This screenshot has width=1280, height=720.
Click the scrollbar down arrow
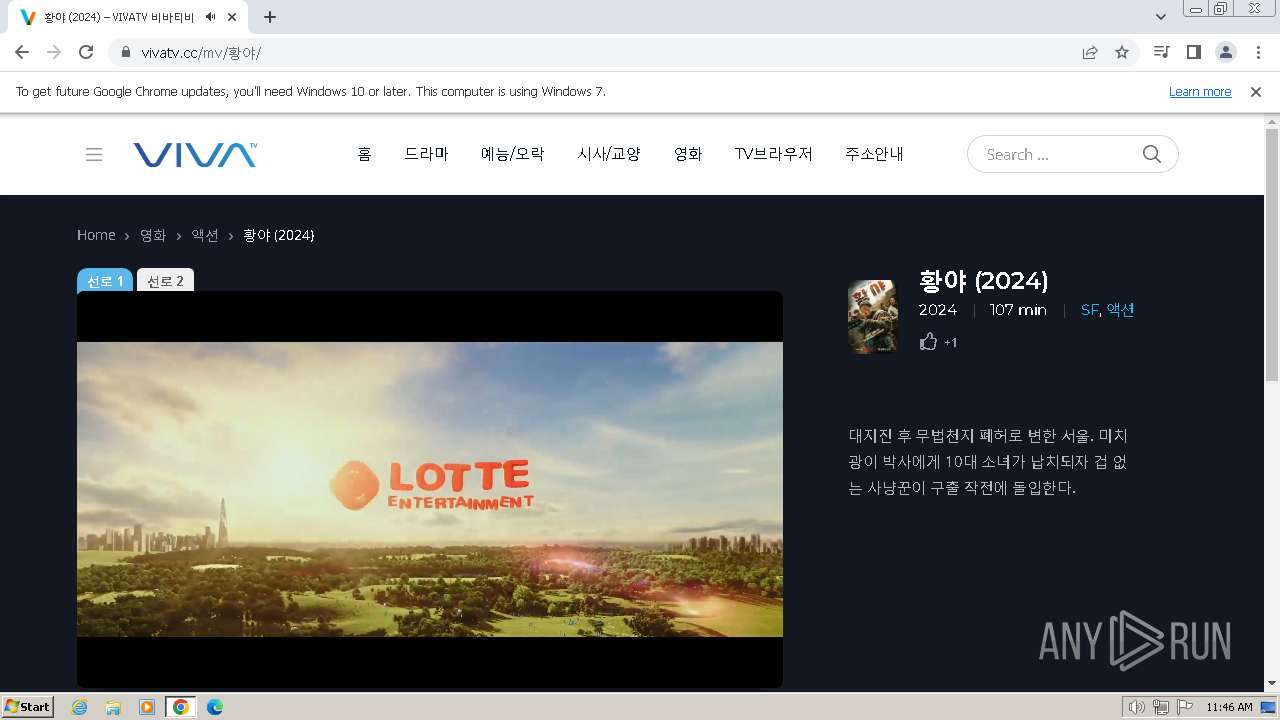(x=1272, y=683)
